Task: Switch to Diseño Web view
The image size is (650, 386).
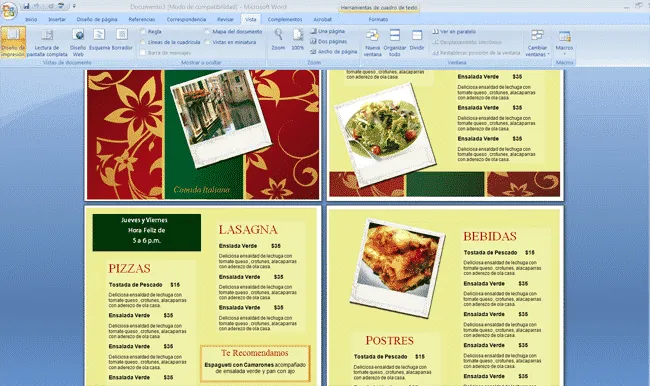Action: pyautogui.click(x=78, y=42)
